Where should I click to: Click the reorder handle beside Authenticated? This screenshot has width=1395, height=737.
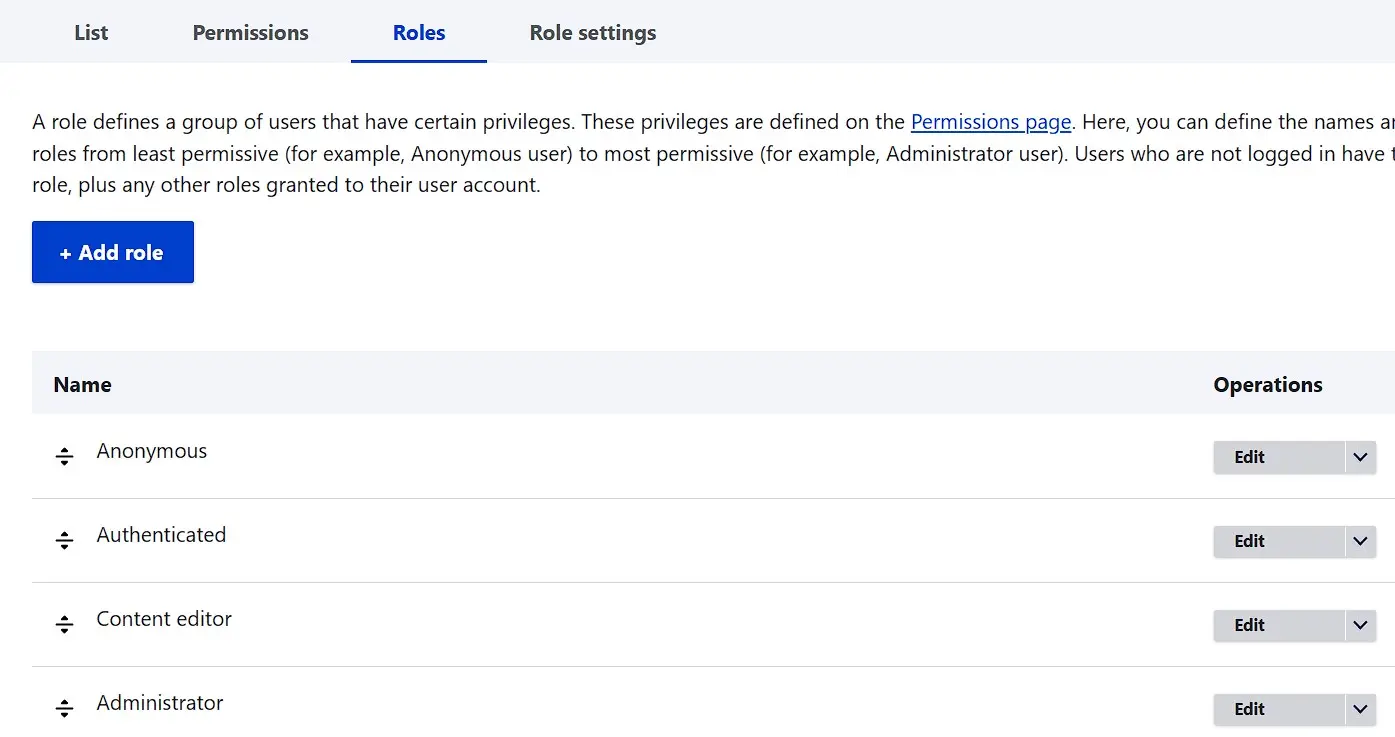pyautogui.click(x=64, y=540)
